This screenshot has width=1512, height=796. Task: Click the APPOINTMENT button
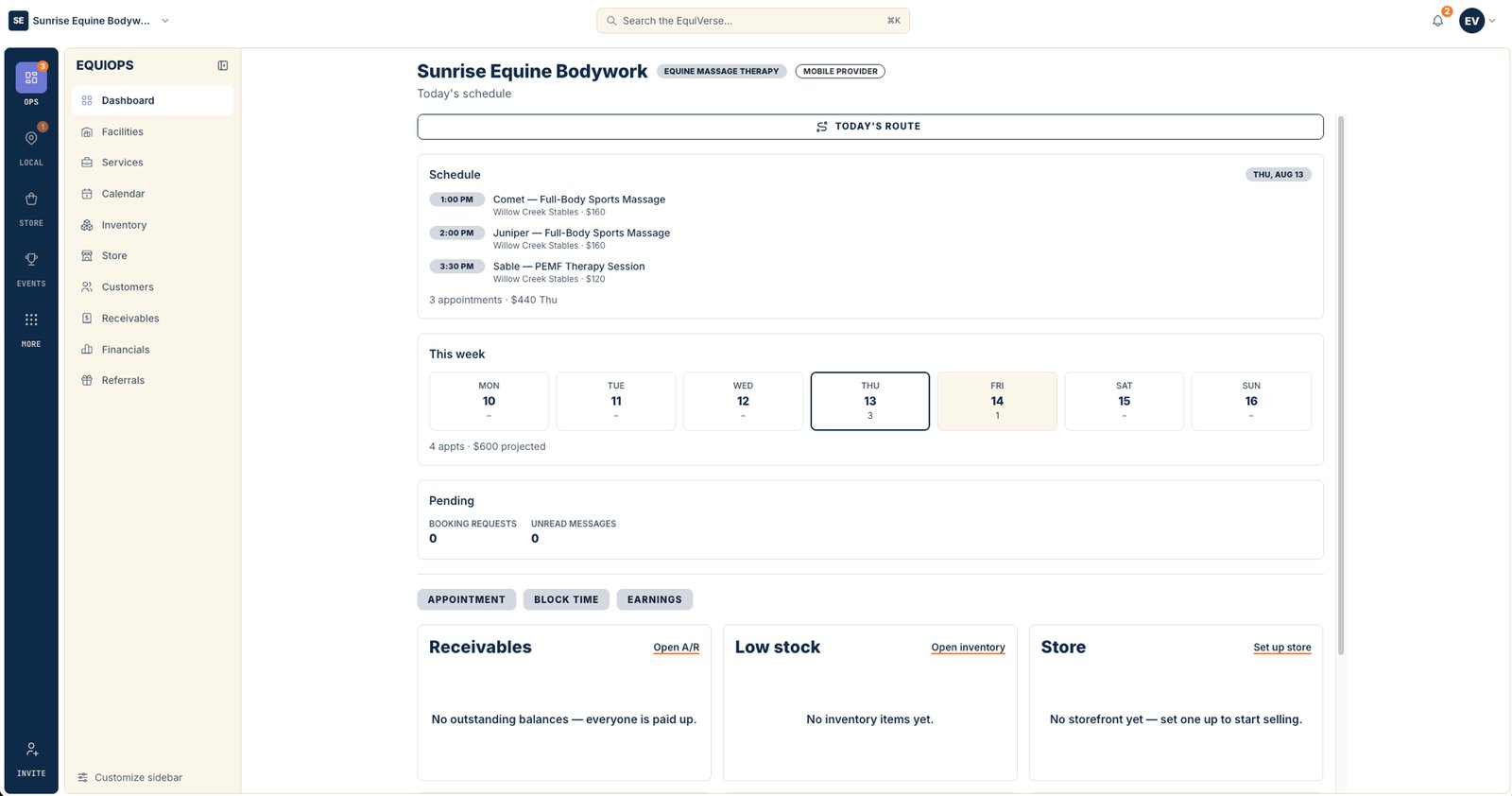click(x=467, y=599)
